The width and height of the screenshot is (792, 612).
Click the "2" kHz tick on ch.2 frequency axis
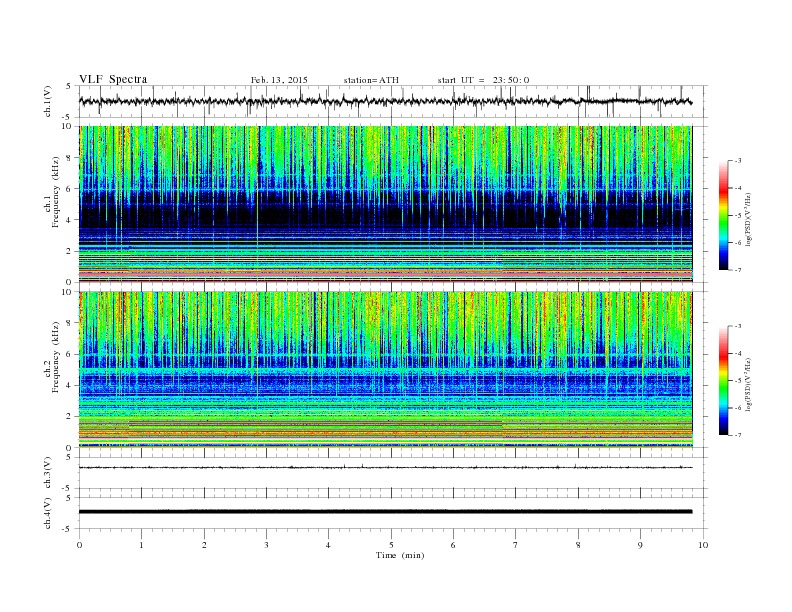(x=70, y=417)
